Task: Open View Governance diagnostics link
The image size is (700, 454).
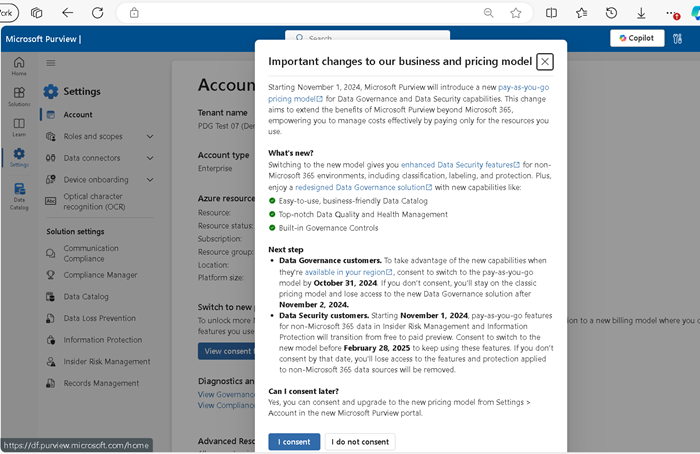Action: [x=226, y=395]
